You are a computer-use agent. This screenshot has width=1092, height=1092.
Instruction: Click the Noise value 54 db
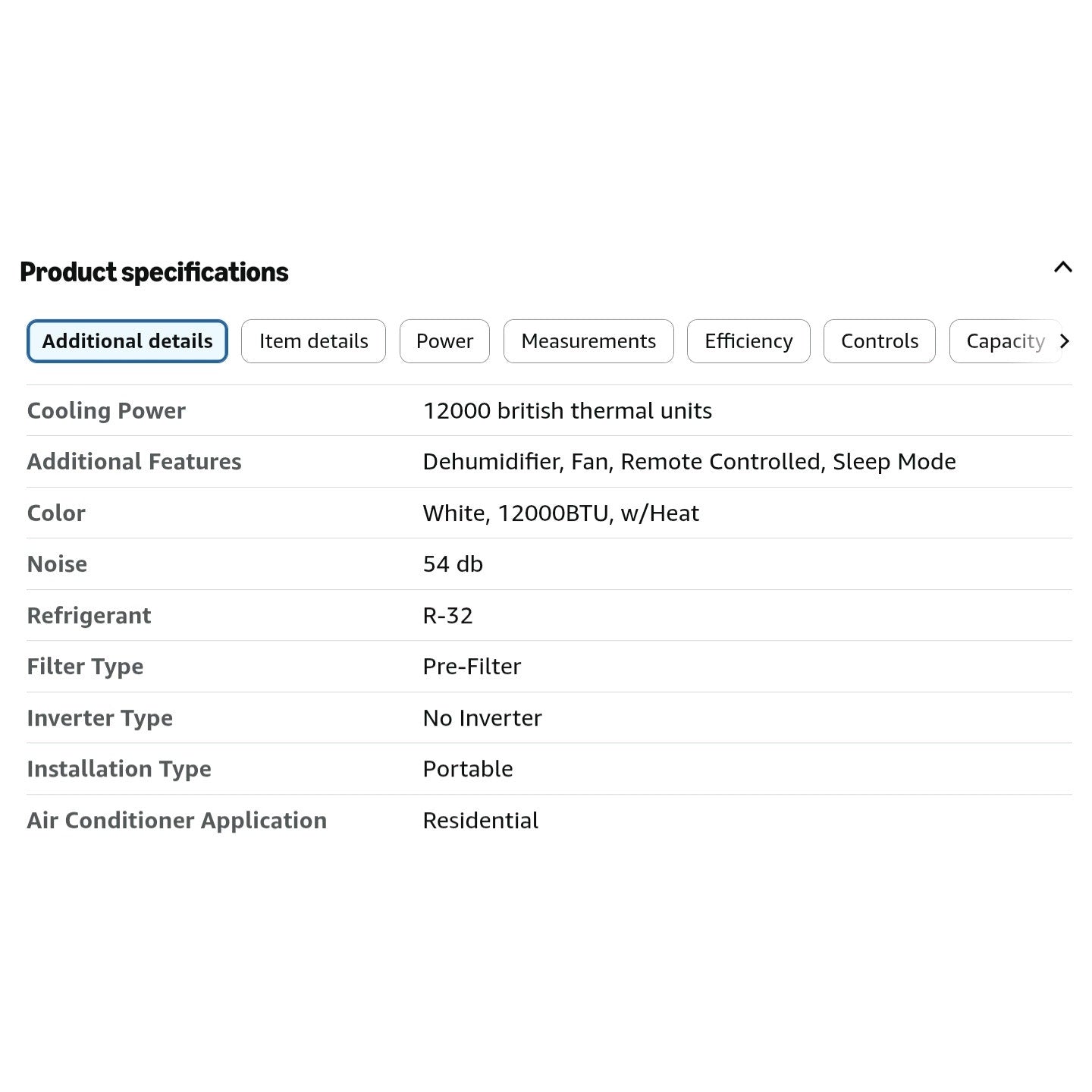pyautogui.click(x=453, y=564)
